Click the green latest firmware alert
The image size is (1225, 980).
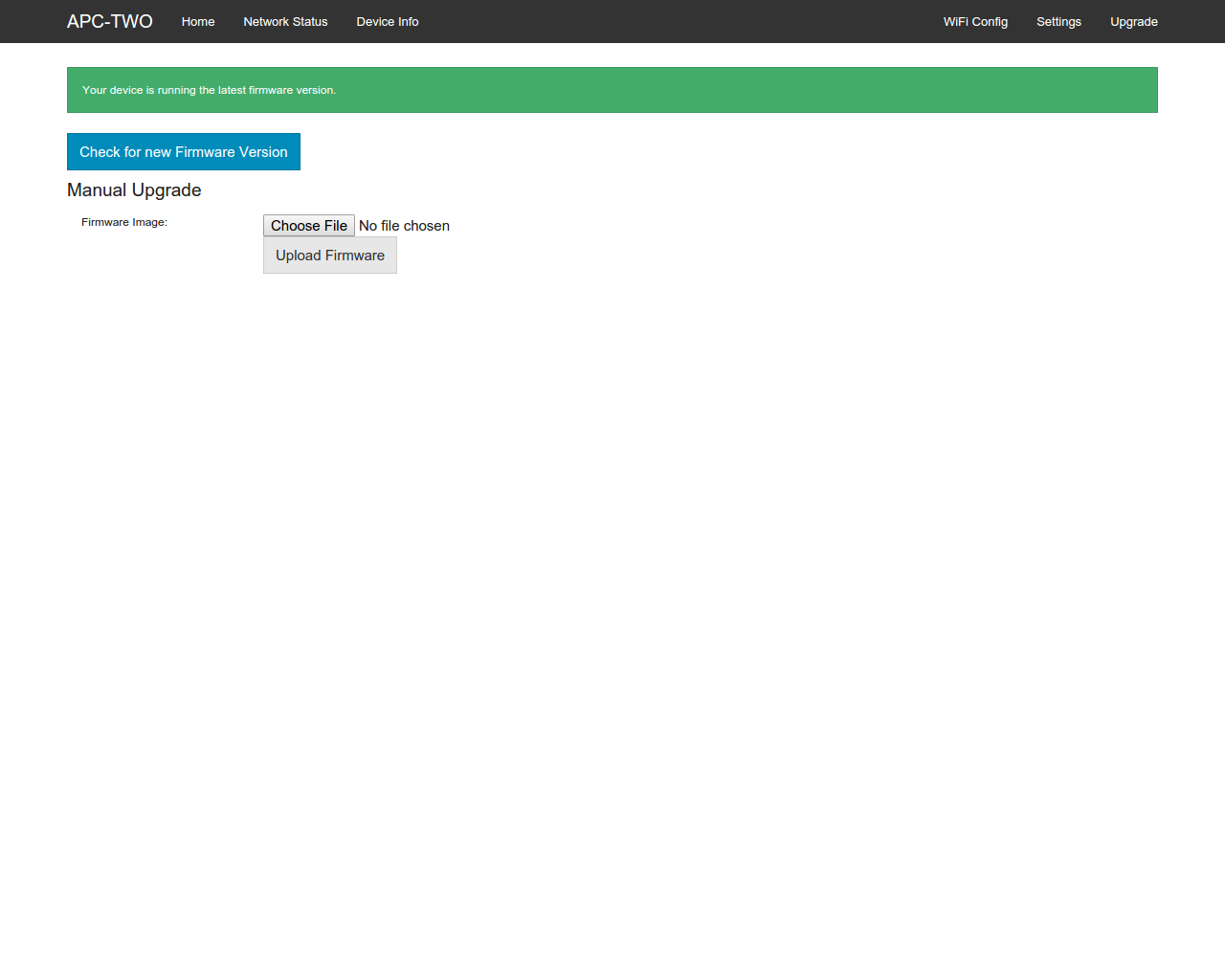click(x=612, y=90)
